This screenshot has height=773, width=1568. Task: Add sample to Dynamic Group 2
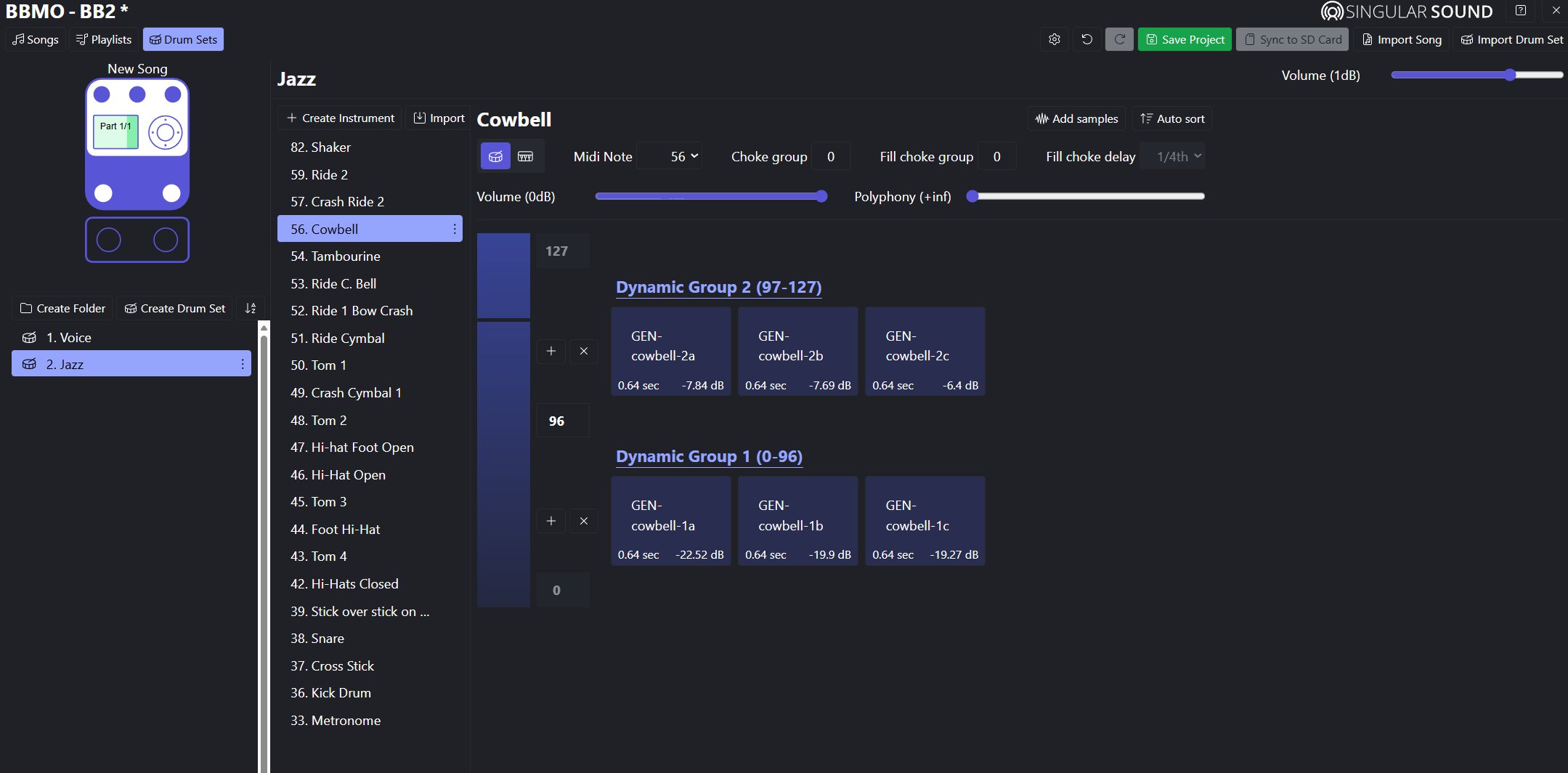click(x=551, y=351)
